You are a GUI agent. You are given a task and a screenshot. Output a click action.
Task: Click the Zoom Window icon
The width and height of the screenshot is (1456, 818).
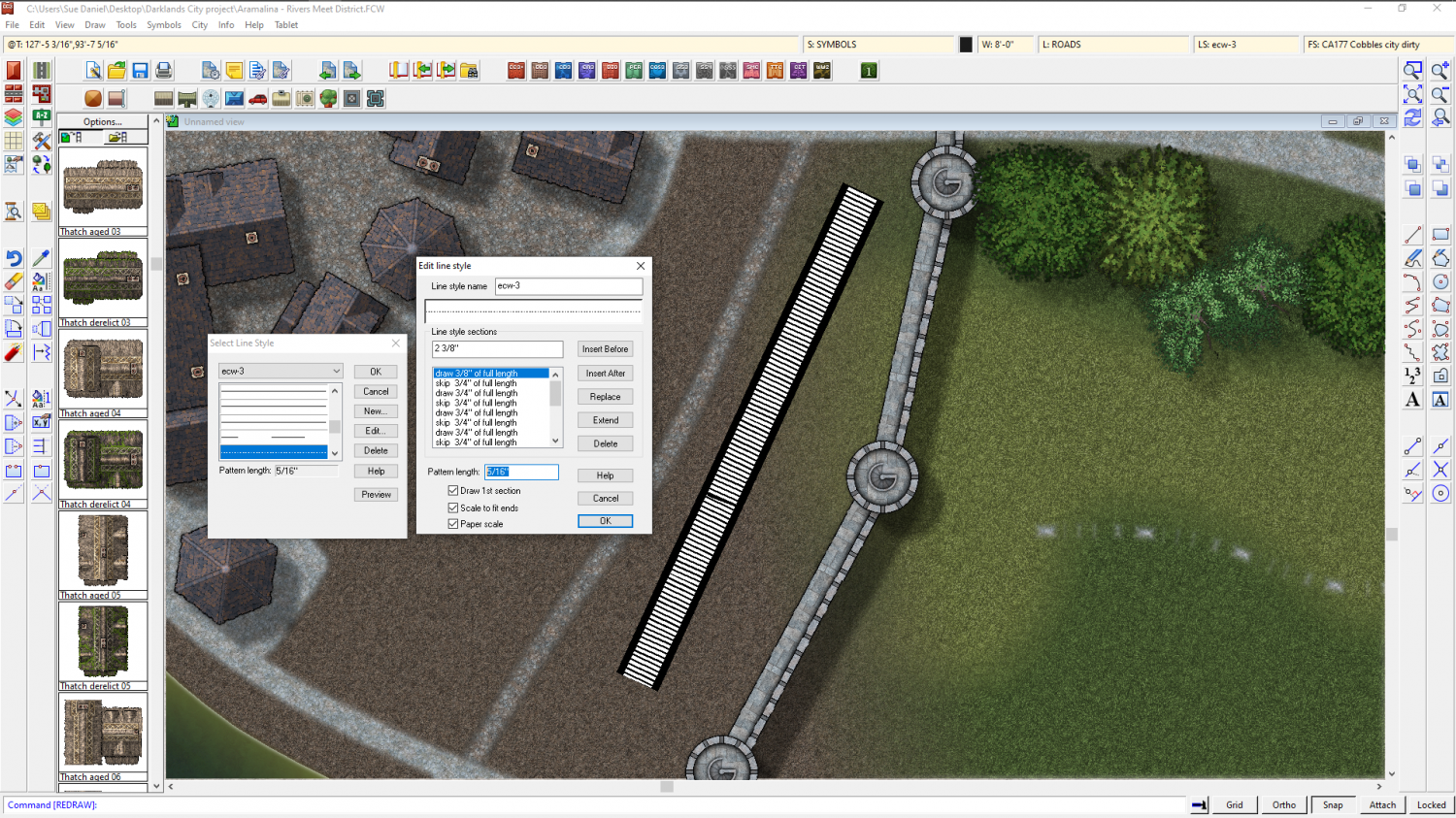[x=1413, y=70]
